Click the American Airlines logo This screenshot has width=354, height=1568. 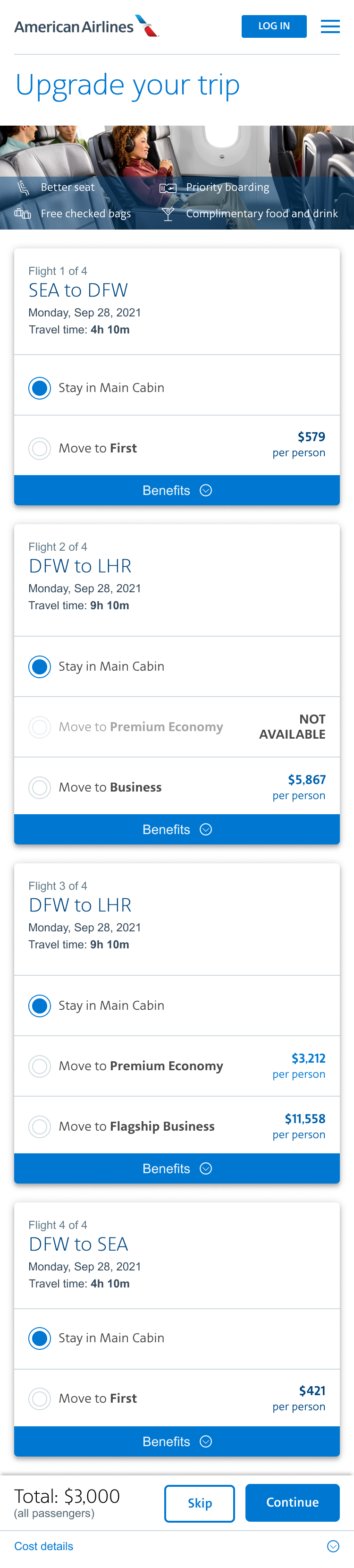[x=86, y=26]
